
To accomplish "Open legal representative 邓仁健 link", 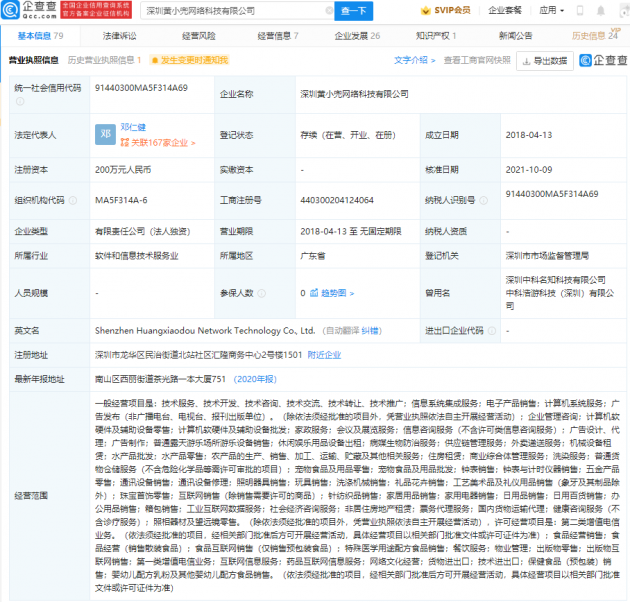I will [133, 127].
